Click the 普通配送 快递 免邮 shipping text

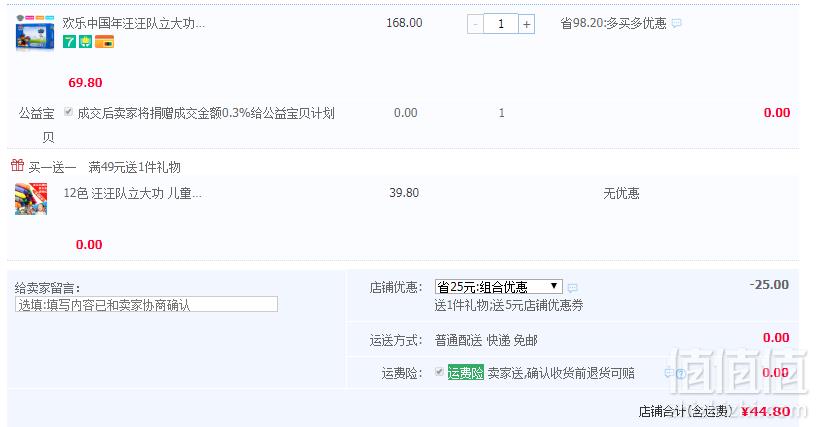click(486, 341)
